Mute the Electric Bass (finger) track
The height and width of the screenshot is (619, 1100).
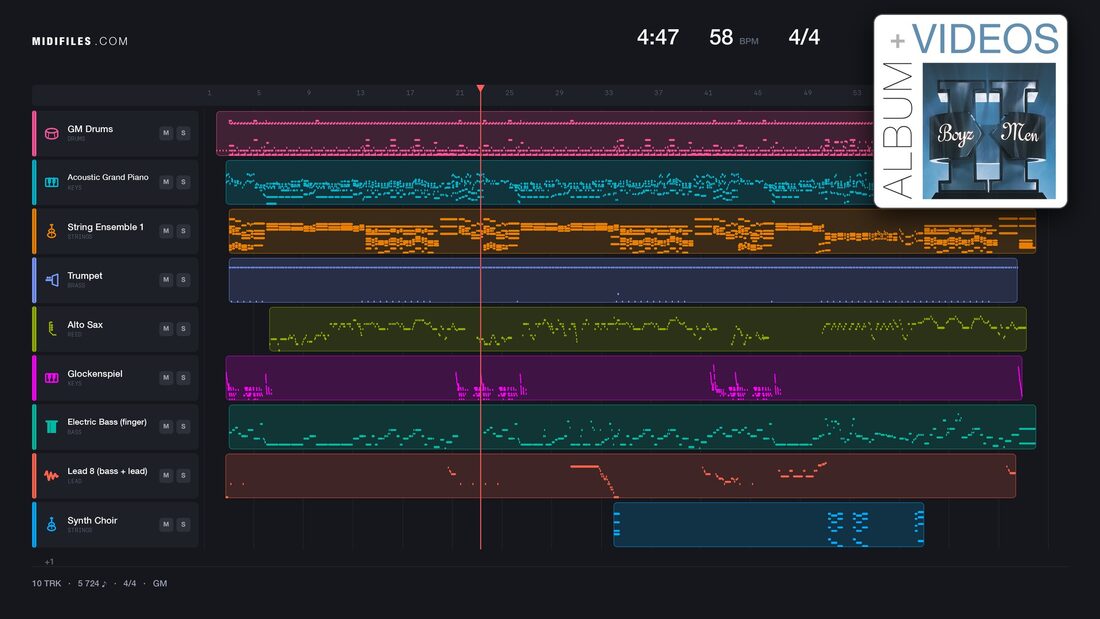coord(166,426)
